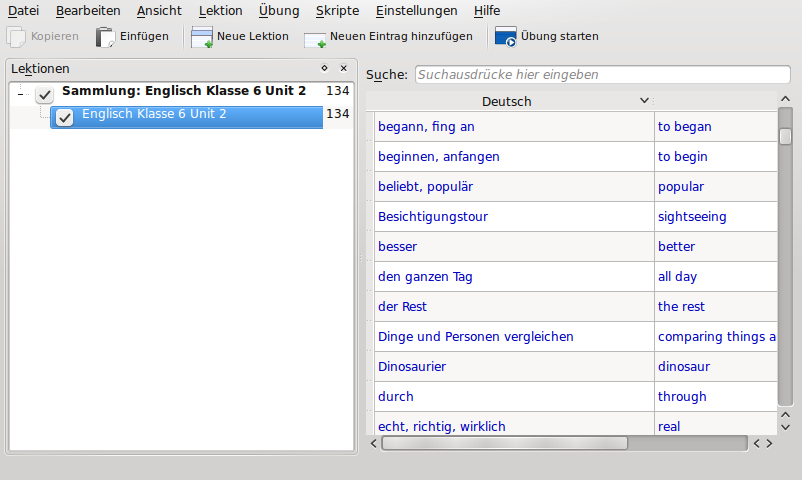Select the cell 'through'
The width and height of the screenshot is (802, 480).
(716, 397)
